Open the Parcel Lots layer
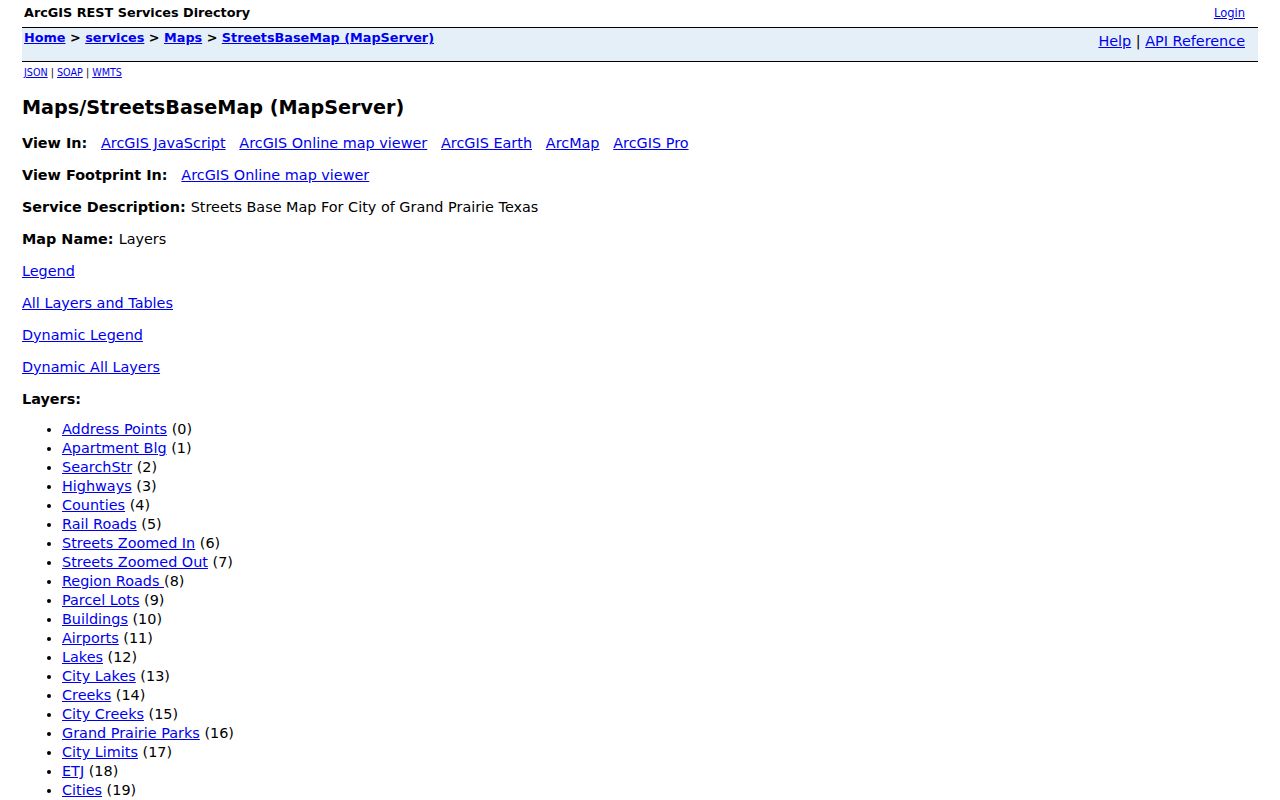 (101, 600)
